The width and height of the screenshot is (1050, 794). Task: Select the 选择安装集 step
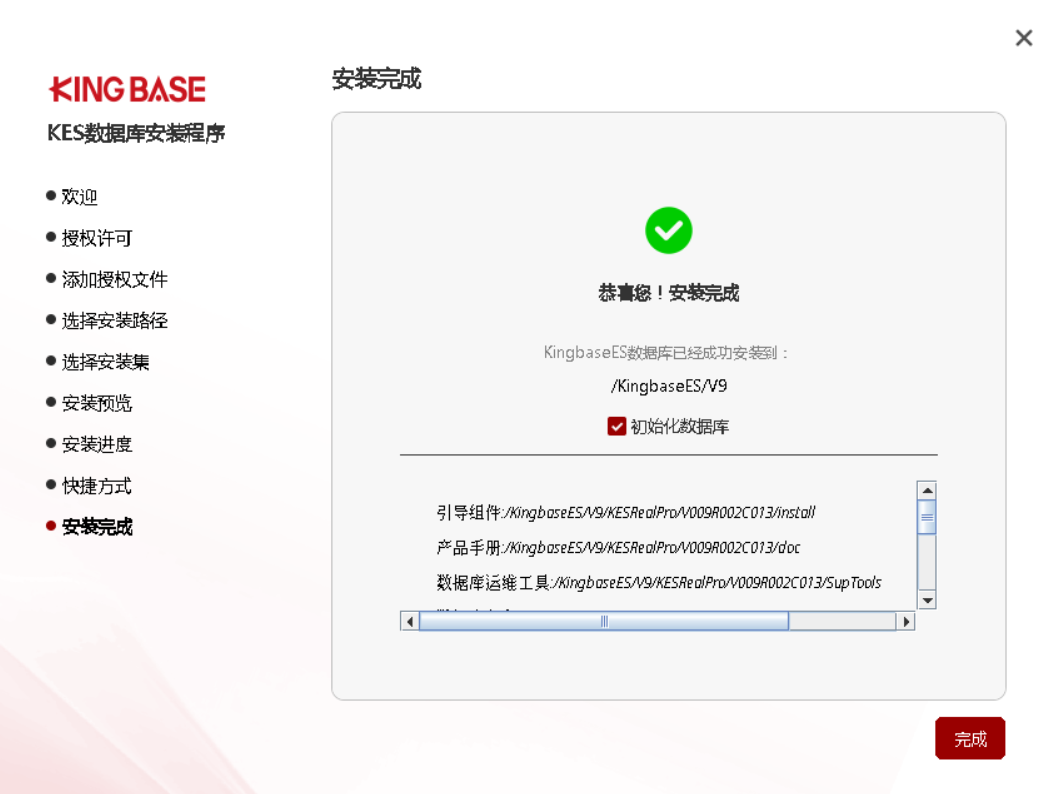[105, 362]
